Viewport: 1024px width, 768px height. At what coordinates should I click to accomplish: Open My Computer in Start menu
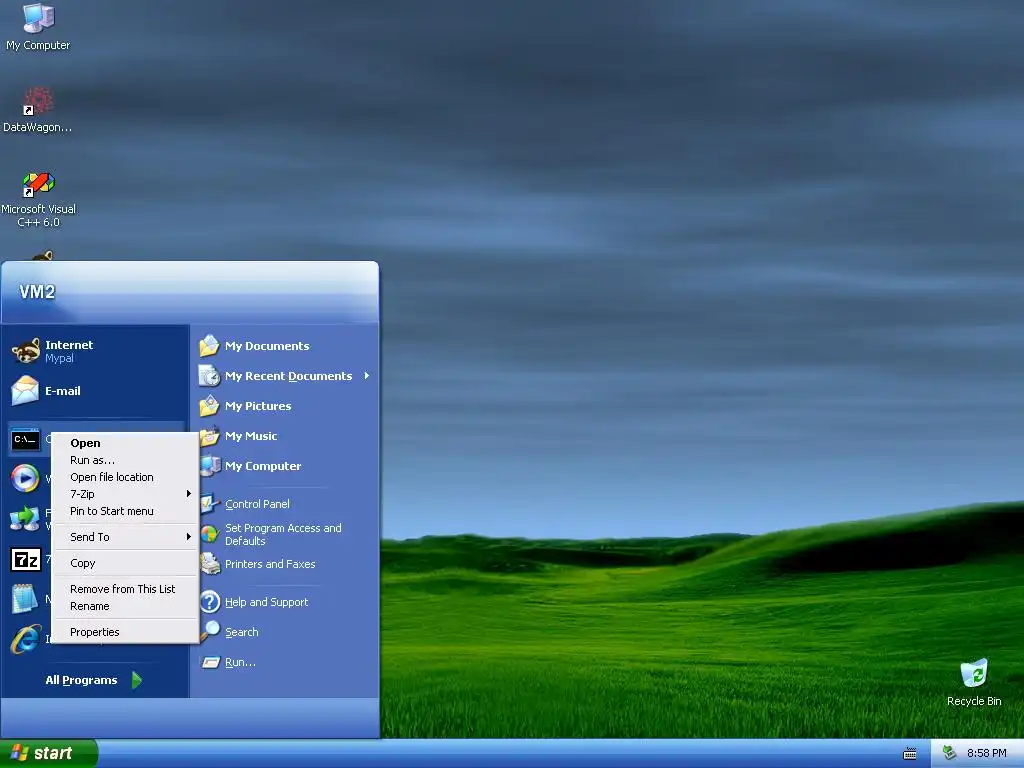[263, 466]
